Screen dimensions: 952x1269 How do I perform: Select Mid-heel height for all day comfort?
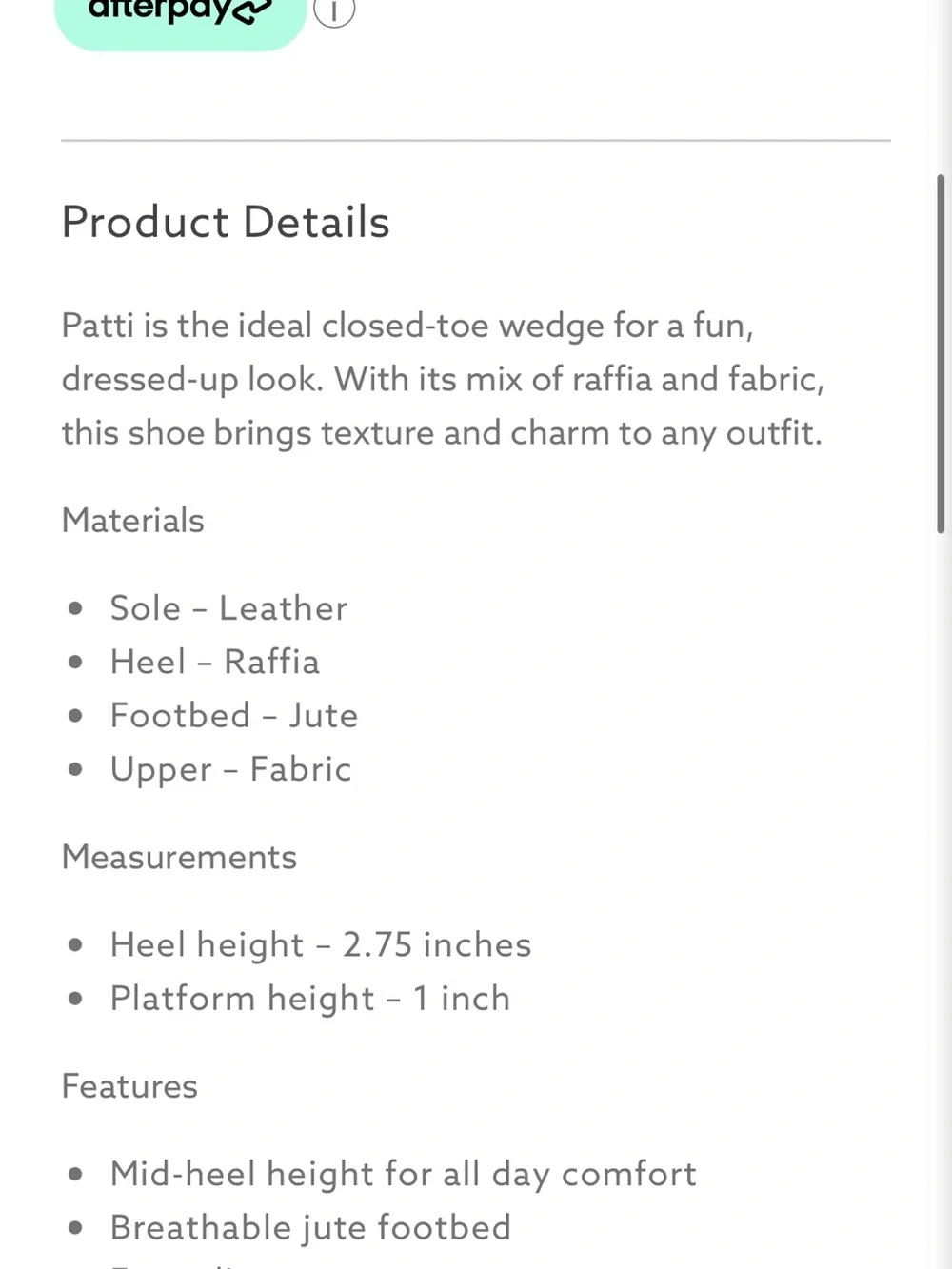(404, 1175)
